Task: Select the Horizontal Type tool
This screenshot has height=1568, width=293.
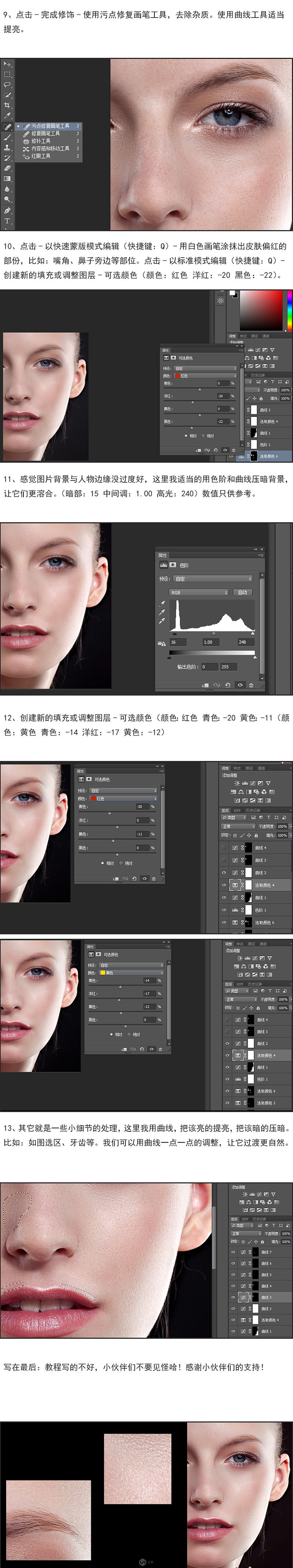Action: 7,221
